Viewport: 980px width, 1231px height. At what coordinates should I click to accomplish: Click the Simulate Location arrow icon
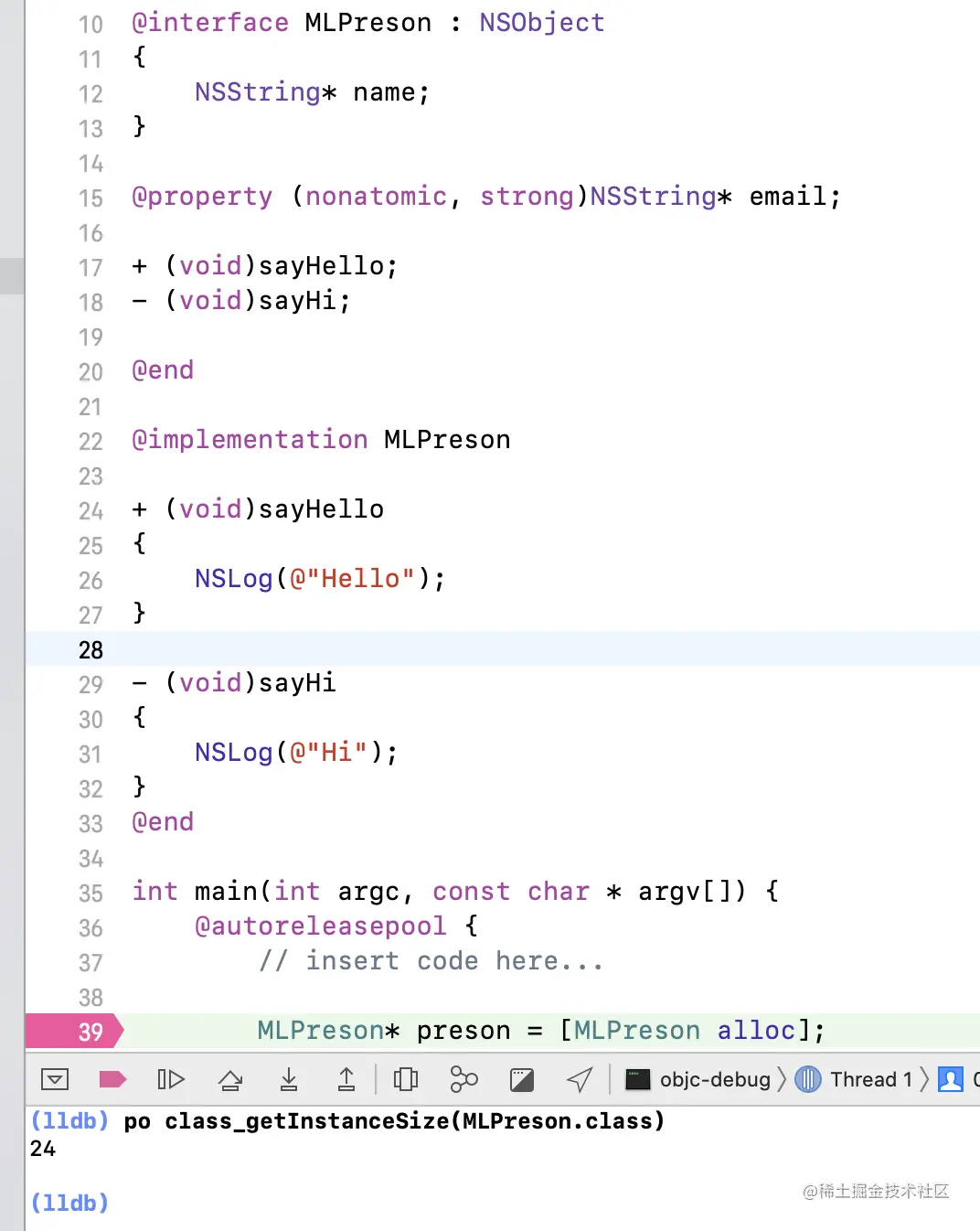pos(580,1079)
